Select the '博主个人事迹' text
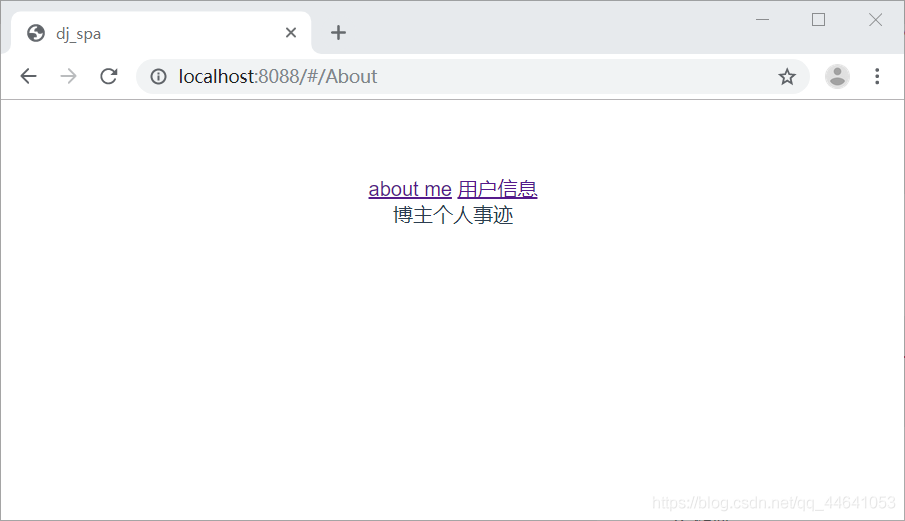Screen dimensions: 905x521 (x=453, y=215)
